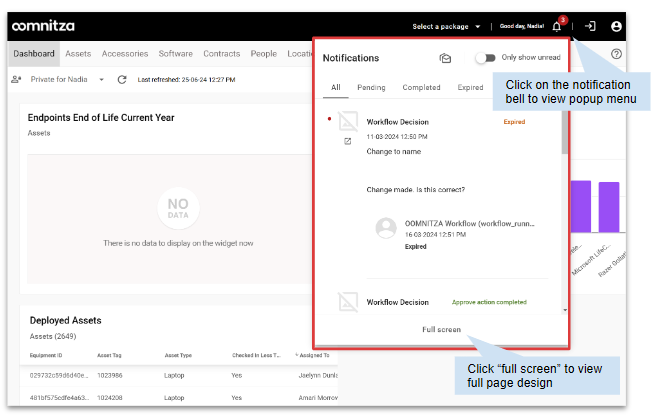Click the approved Workflow Decision placeholder icon

[348, 302]
